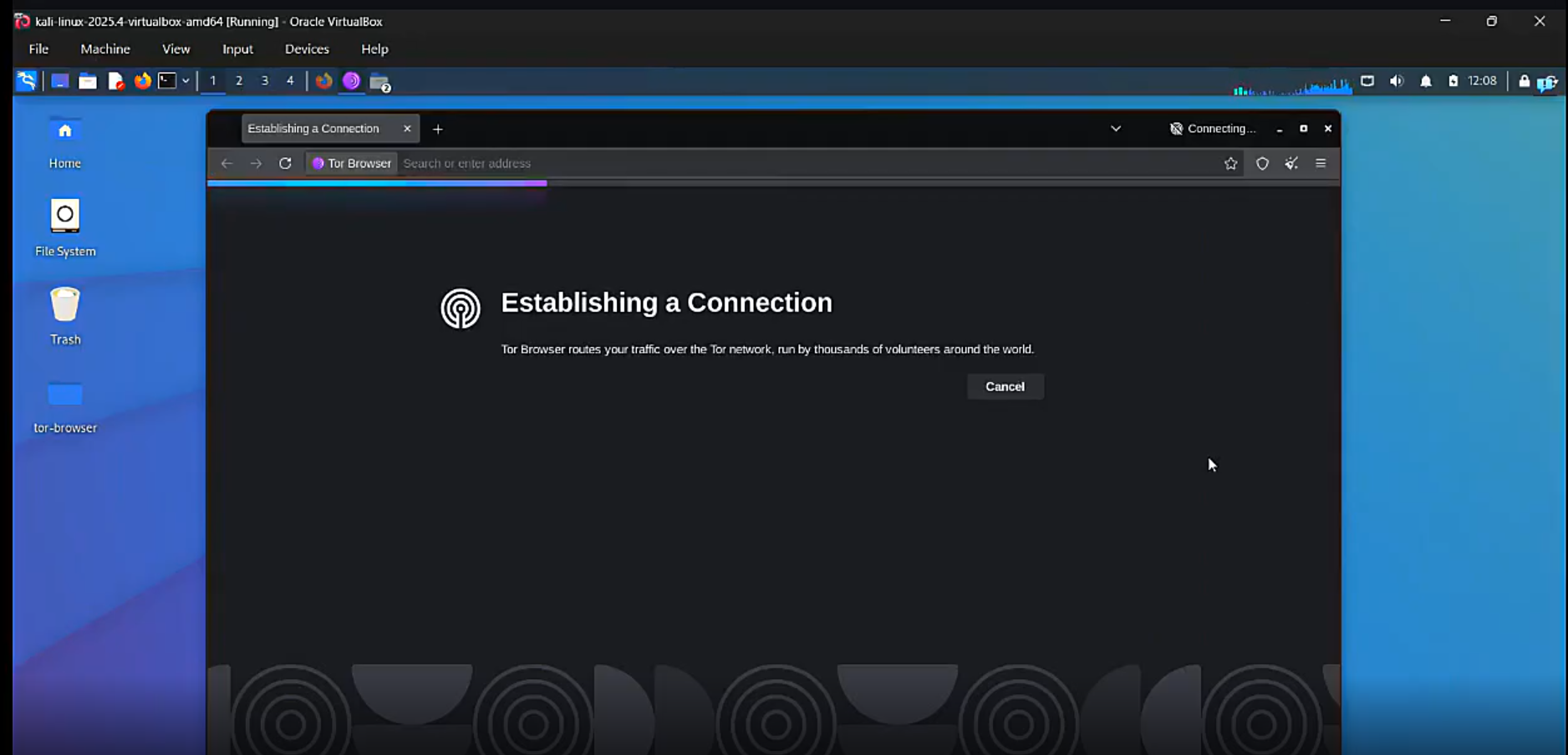Switch to workspace 2
The width and height of the screenshot is (1568, 755).
(x=239, y=81)
